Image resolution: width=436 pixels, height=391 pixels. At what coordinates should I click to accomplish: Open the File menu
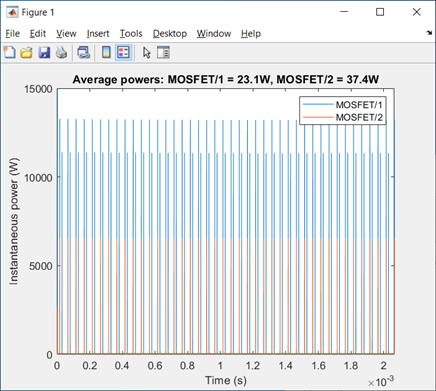(x=13, y=34)
